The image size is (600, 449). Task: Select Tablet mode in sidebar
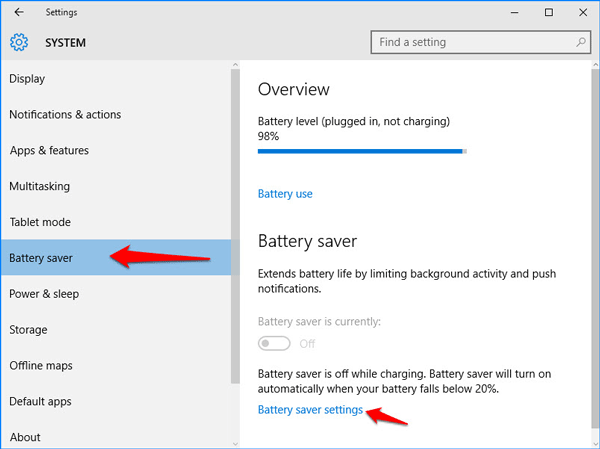pos(40,222)
